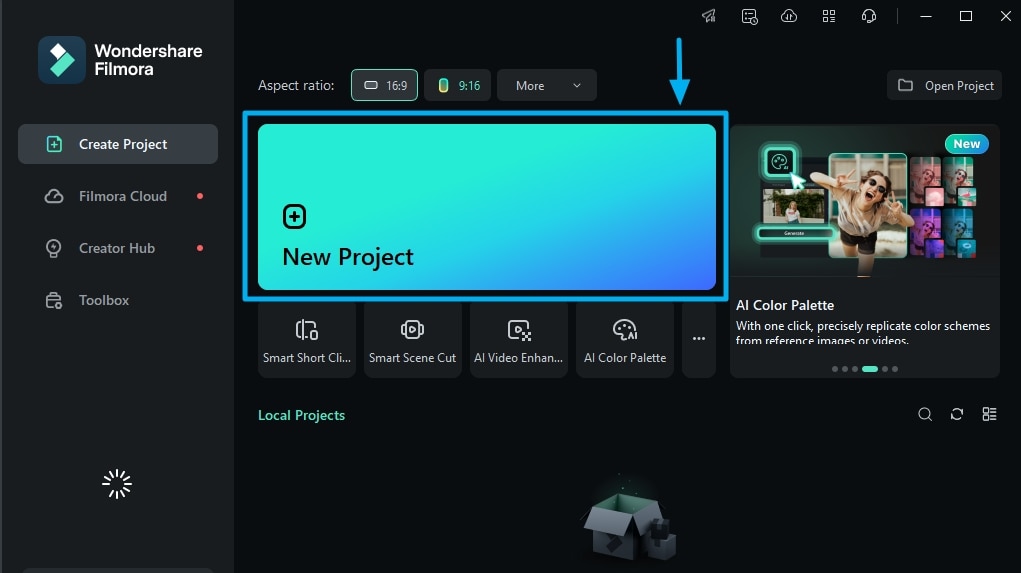
Task: Select the first carousel dot in banner
Action: 835,369
